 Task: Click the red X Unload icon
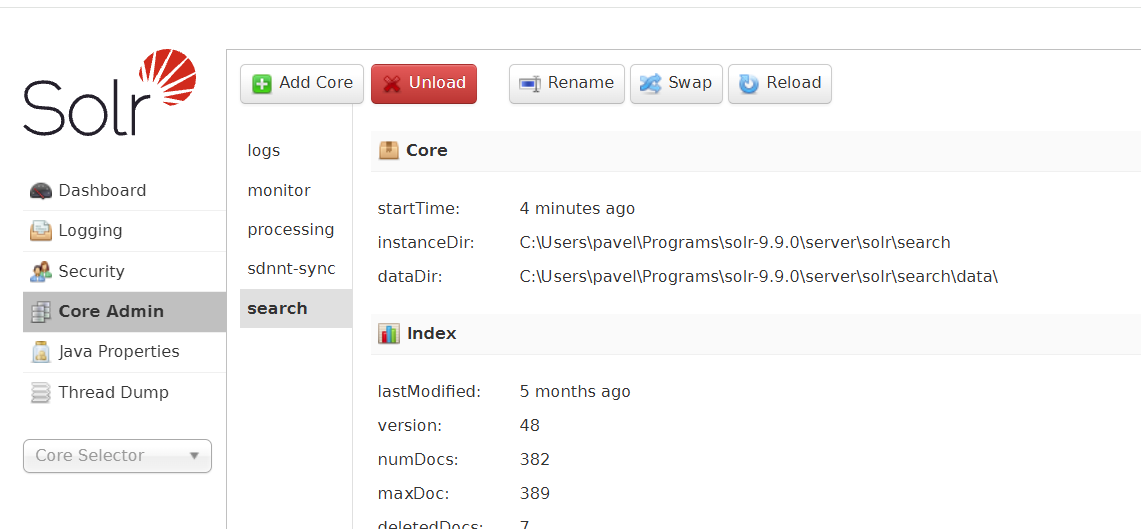point(392,84)
